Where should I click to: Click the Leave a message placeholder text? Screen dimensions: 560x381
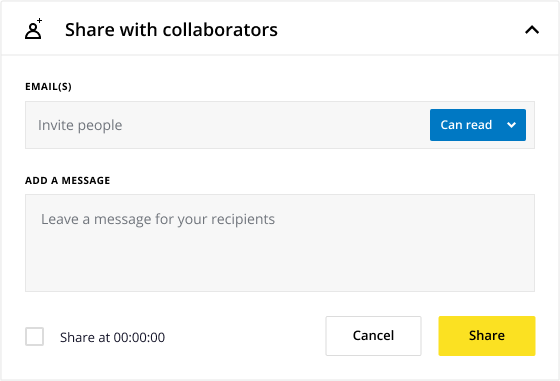[x=158, y=220]
